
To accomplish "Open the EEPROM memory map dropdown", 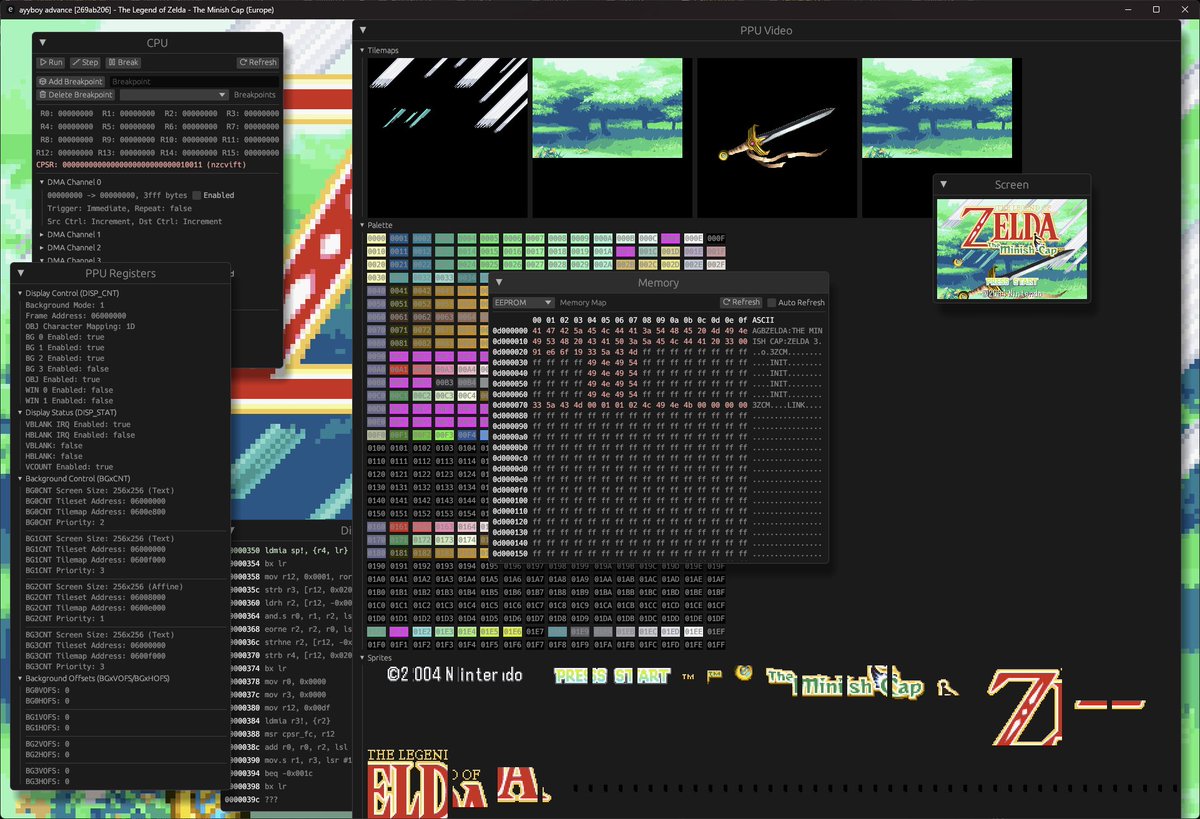I will tap(523, 302).
